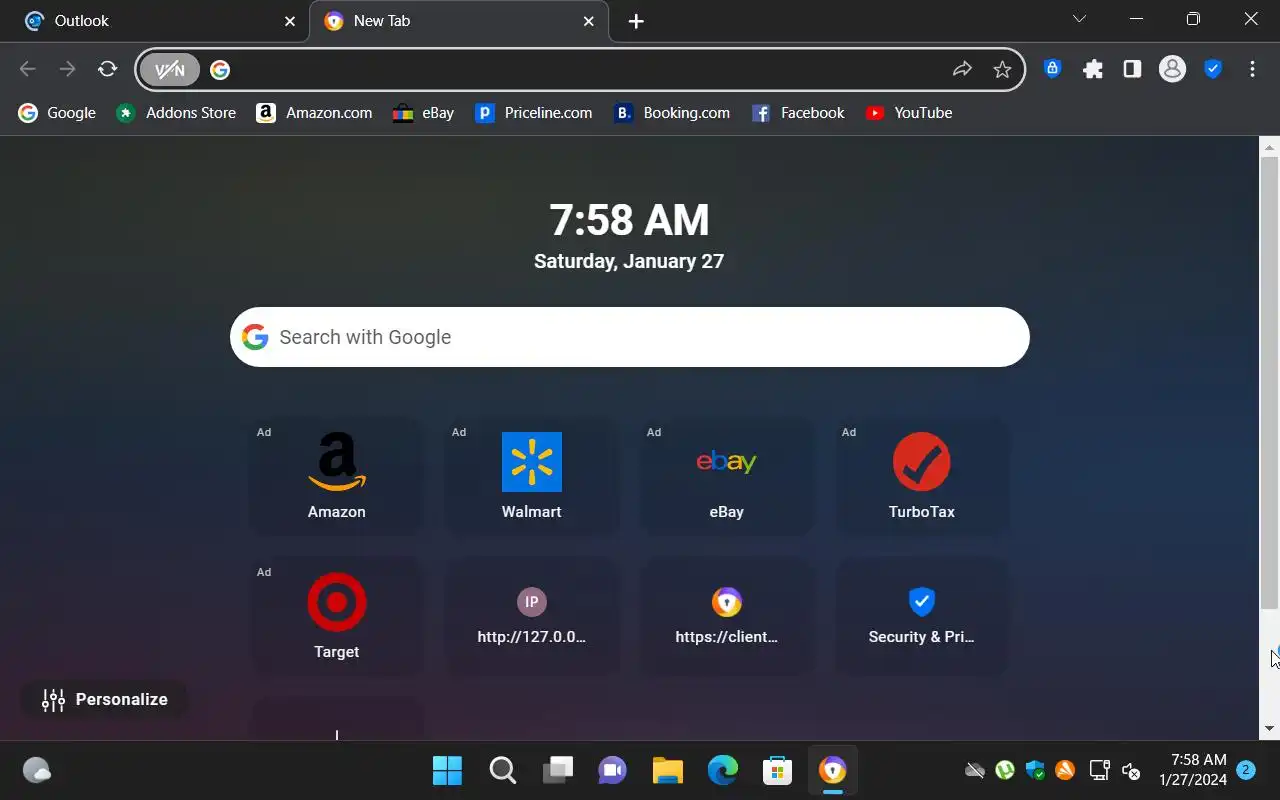
Task: Open the TurboTax shortcut tile
Action: (x=922, y=476)
